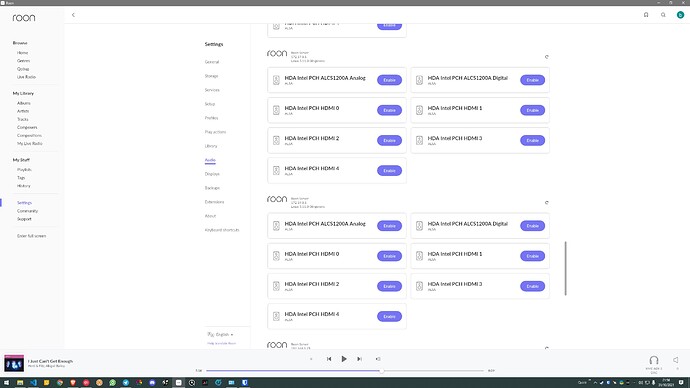This screenshot has width=690, height=388.
Task: Open the About settings tab
Action: pyautogui.click(x=210, y=216)
